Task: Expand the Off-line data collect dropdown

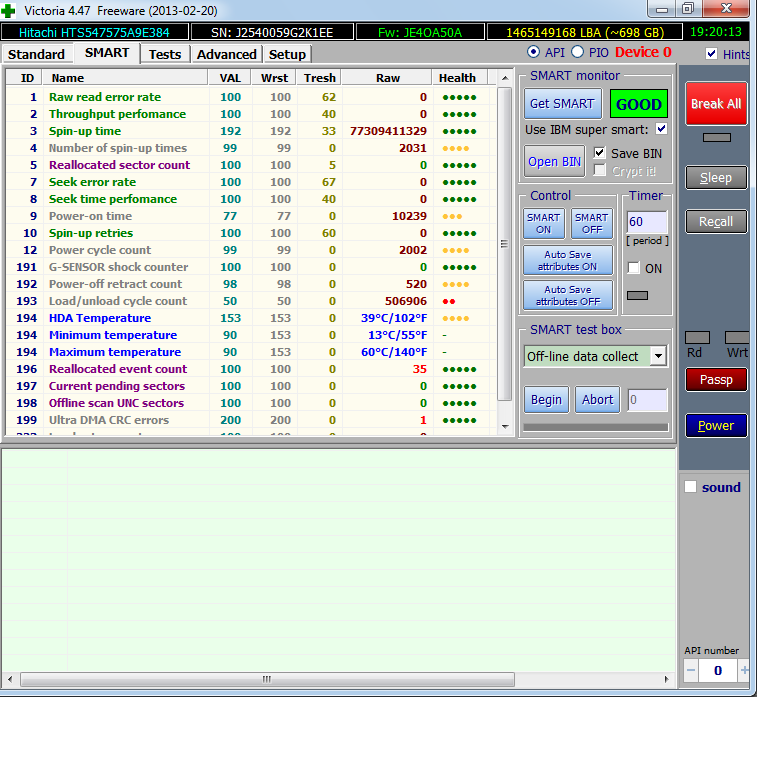Action: click(658, 356)
